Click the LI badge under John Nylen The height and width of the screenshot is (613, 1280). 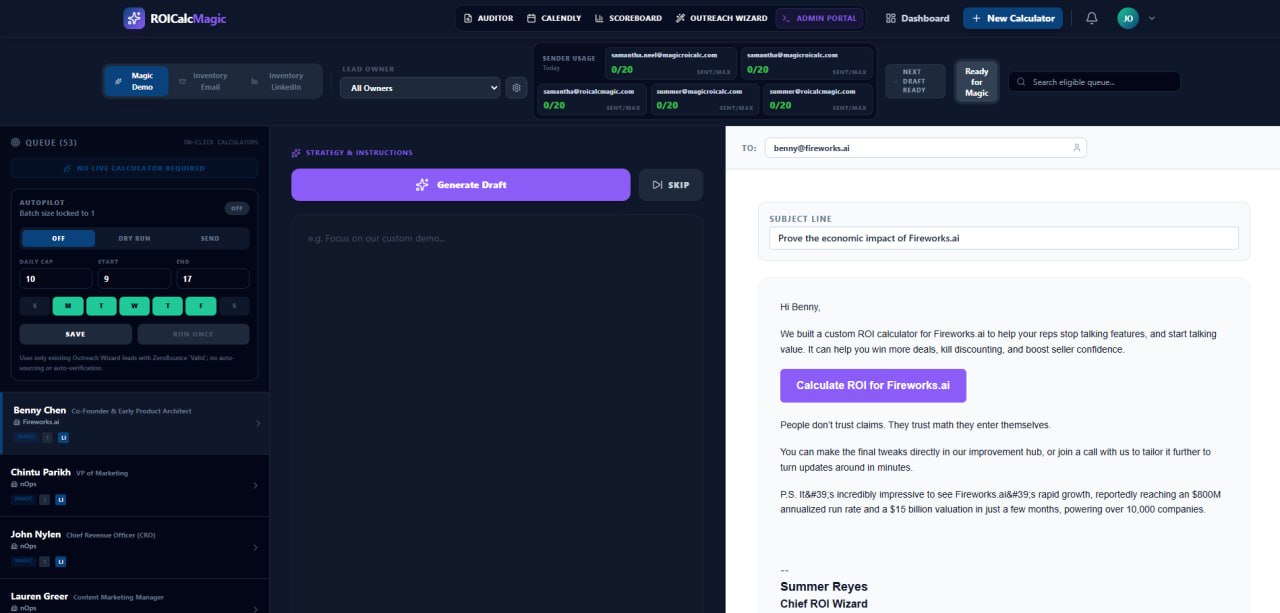pos(60,562)
